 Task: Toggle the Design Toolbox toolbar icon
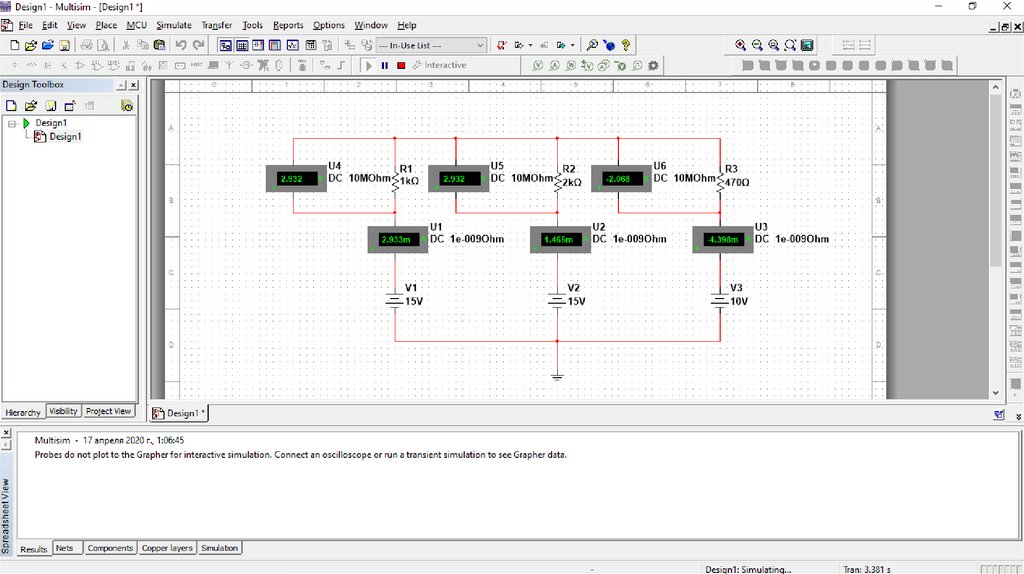coord(225,45)
